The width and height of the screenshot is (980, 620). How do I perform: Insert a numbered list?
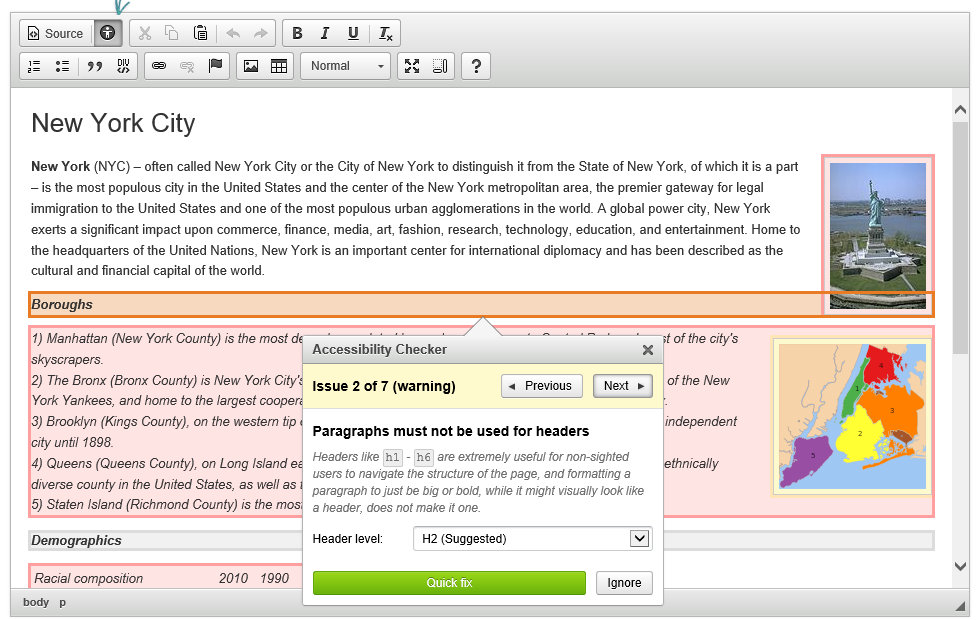coord(35,66)
